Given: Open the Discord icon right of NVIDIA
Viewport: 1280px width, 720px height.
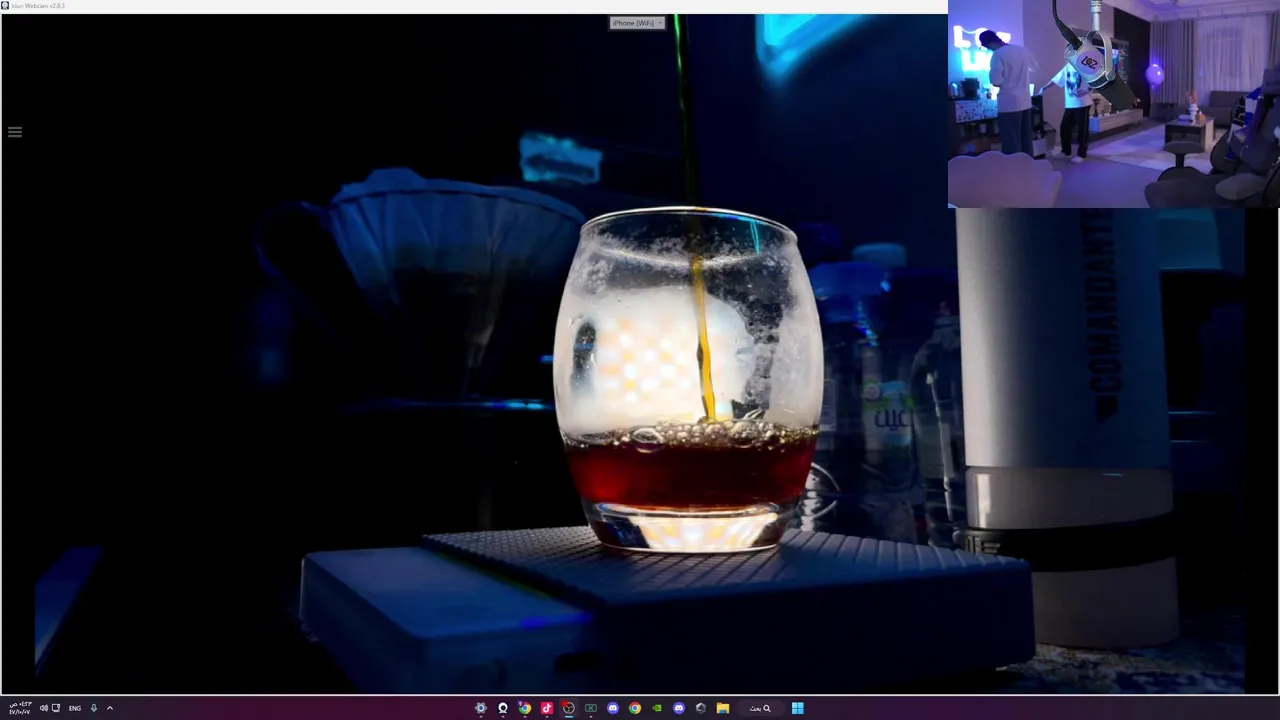Looking at the screenshot, I should point(679,708).
